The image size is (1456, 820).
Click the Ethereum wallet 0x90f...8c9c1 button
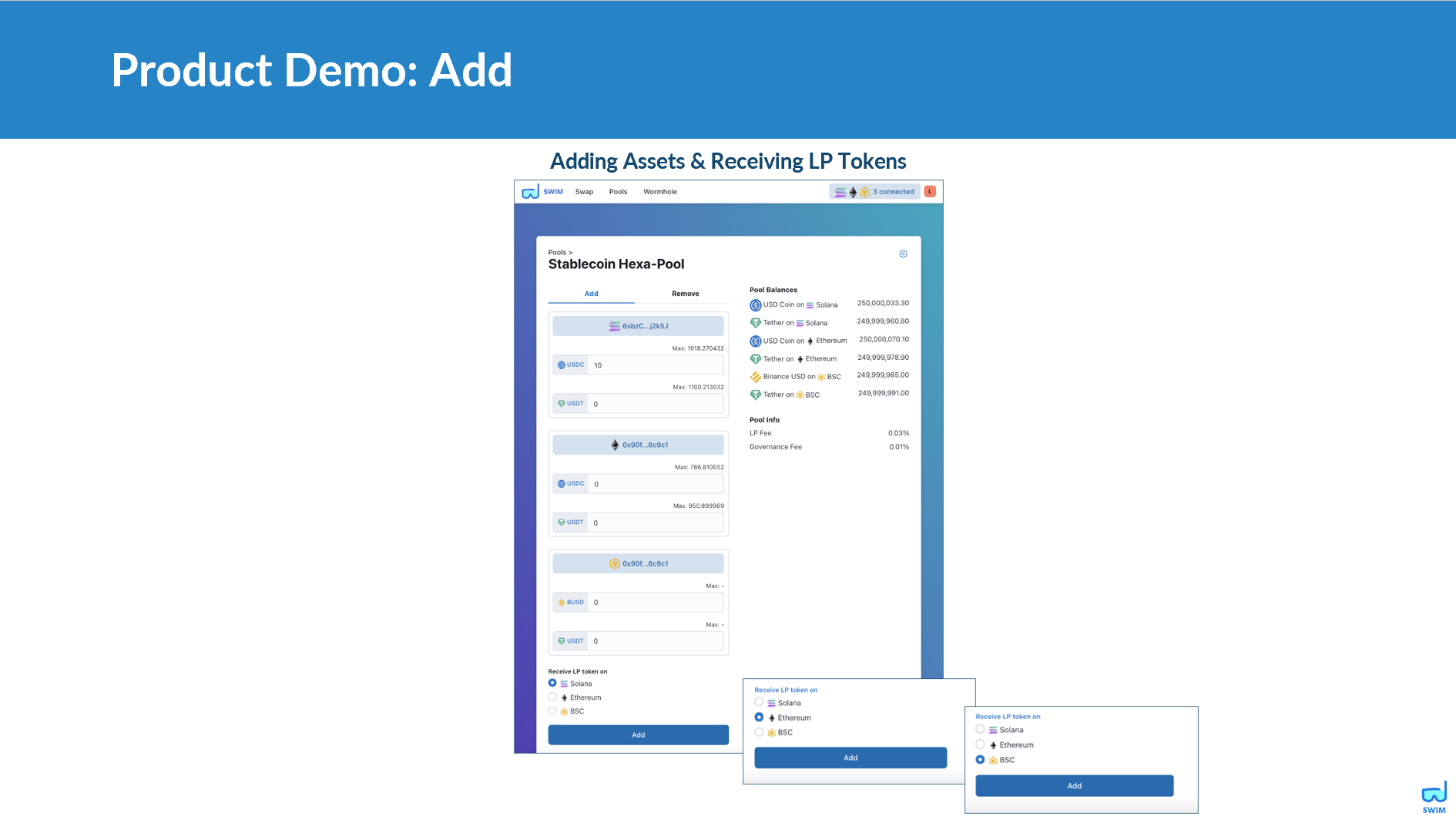(x=638, y=445)
